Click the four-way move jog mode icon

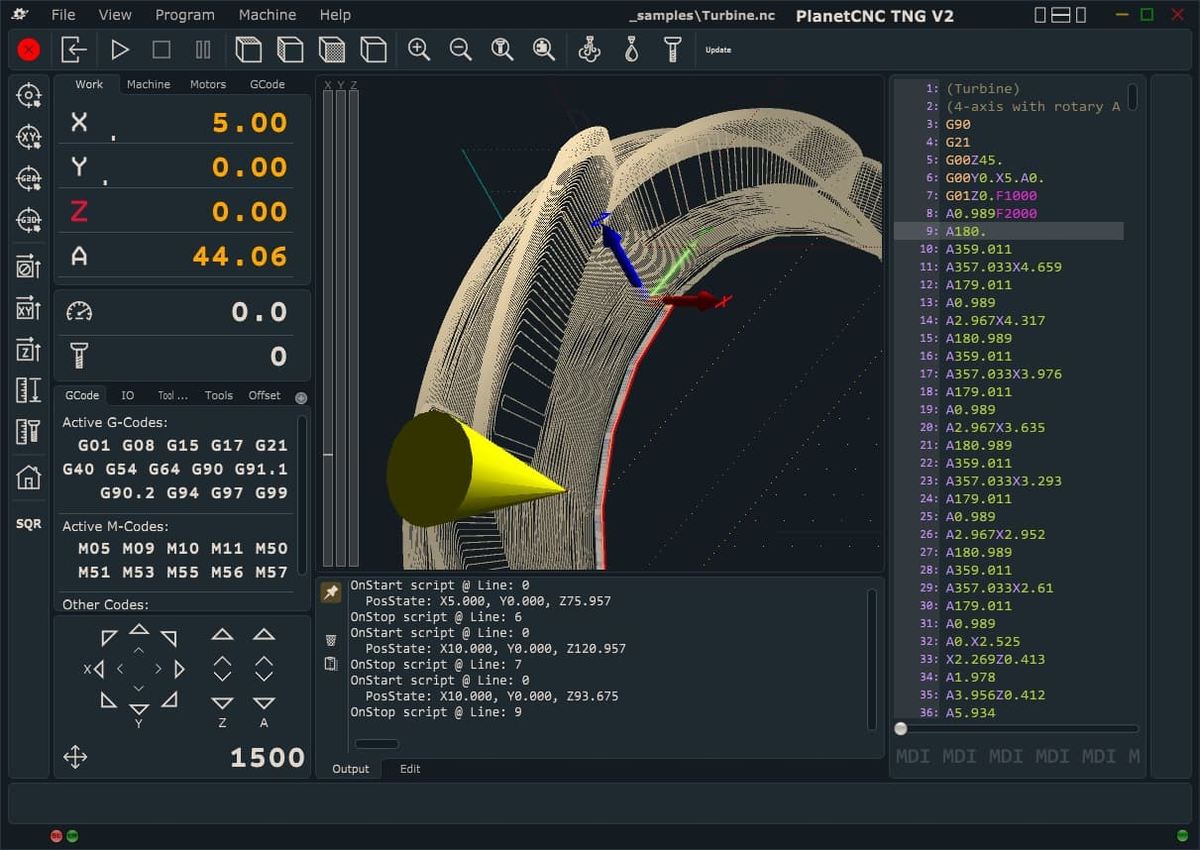(x=75, y=757)
